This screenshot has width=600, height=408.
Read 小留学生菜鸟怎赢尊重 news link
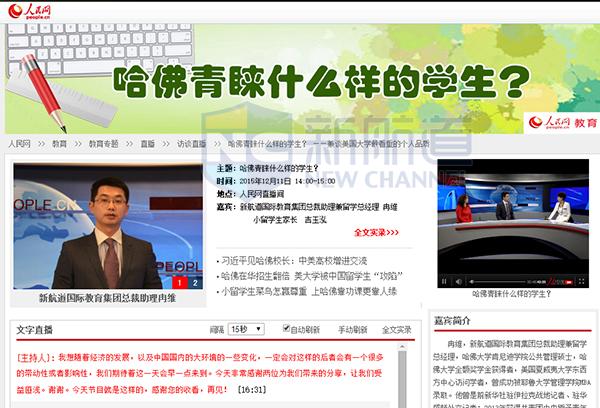309,291
